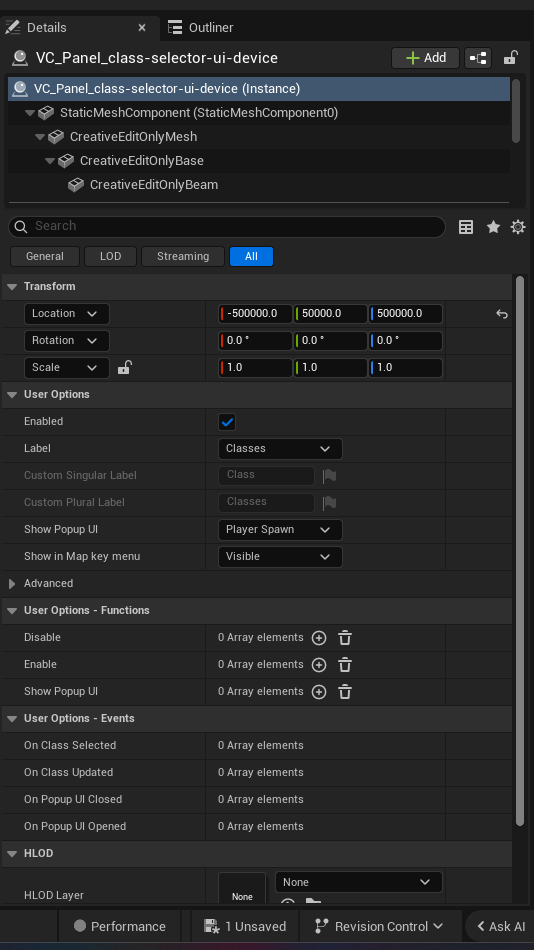
Task: Open the Scale type dropdown
Action: click(67, 368)
